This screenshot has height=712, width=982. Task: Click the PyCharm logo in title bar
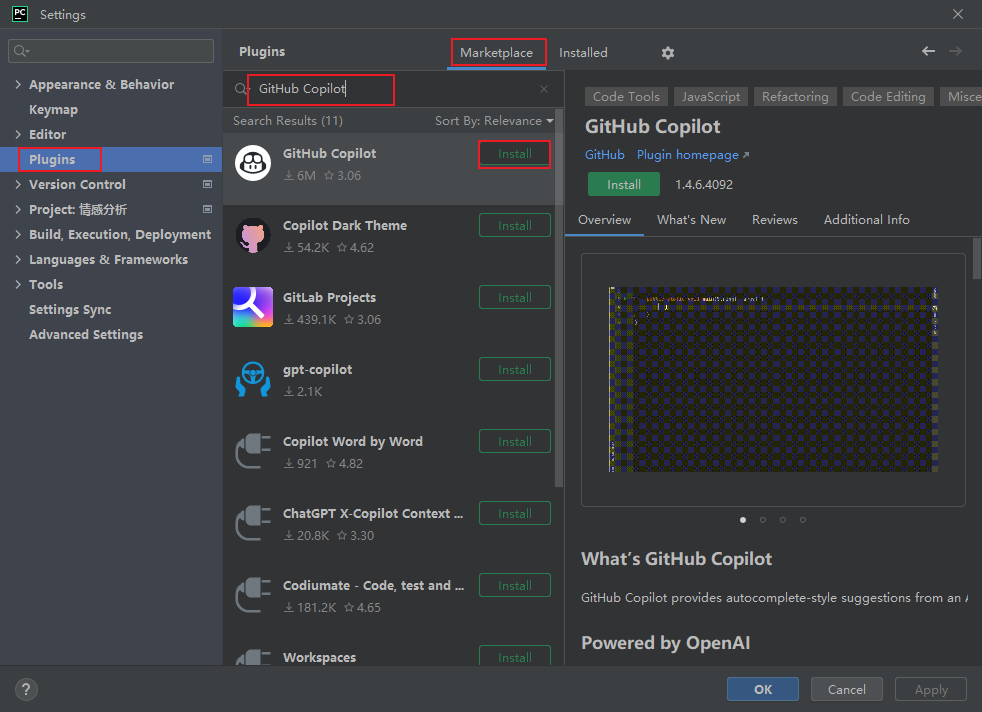coord(20,14)
